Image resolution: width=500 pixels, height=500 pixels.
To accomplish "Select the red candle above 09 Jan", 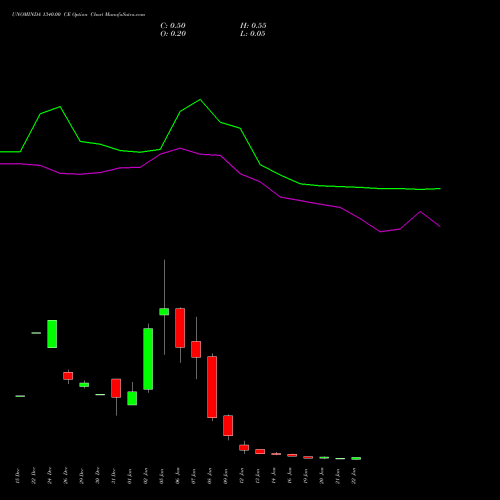I will (228, 426).
